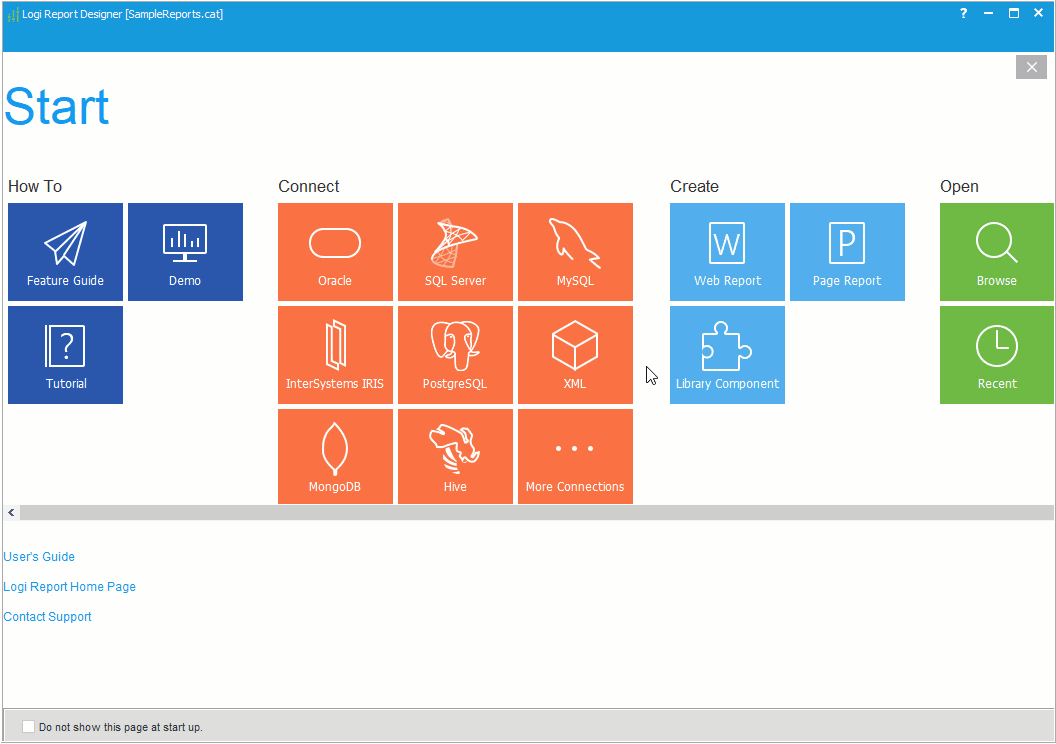Connect to Hive

tap(455, 456)
